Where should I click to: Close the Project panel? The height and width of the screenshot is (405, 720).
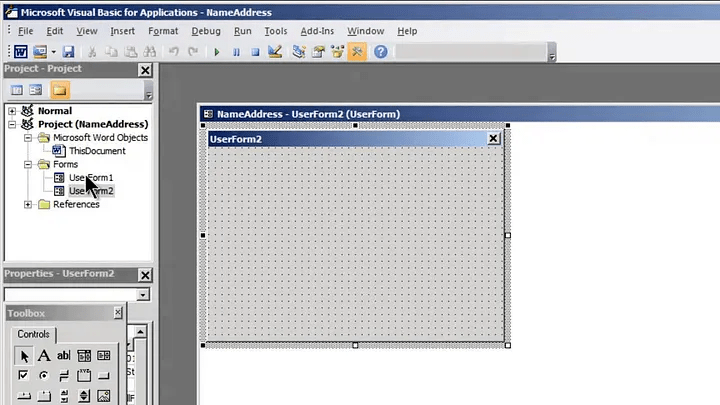coord(145,70)
